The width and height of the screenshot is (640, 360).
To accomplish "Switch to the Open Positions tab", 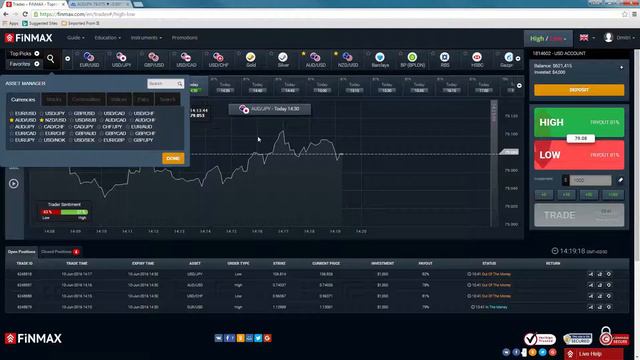I will tap(21, 252).
